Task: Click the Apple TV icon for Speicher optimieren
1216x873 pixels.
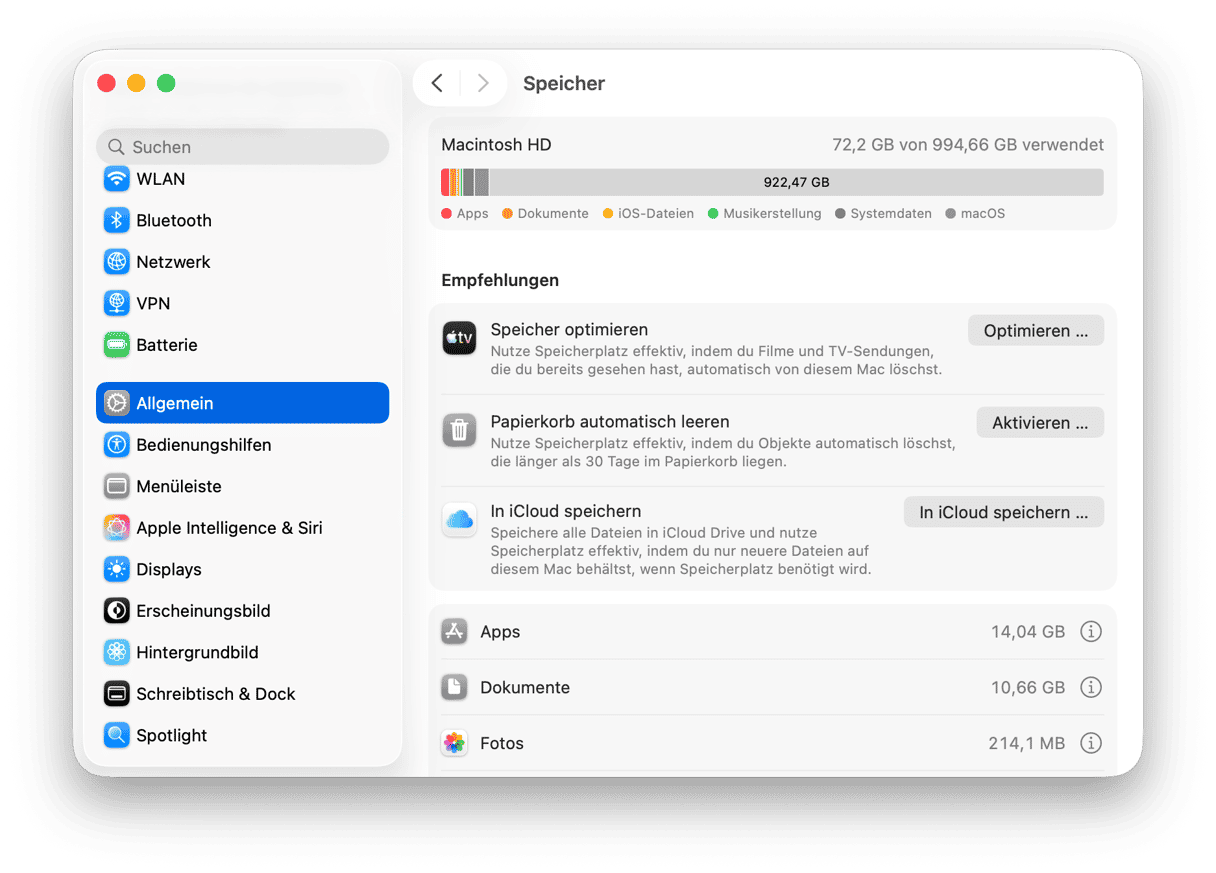Action: pyautogui.click(x=459, y=338)
